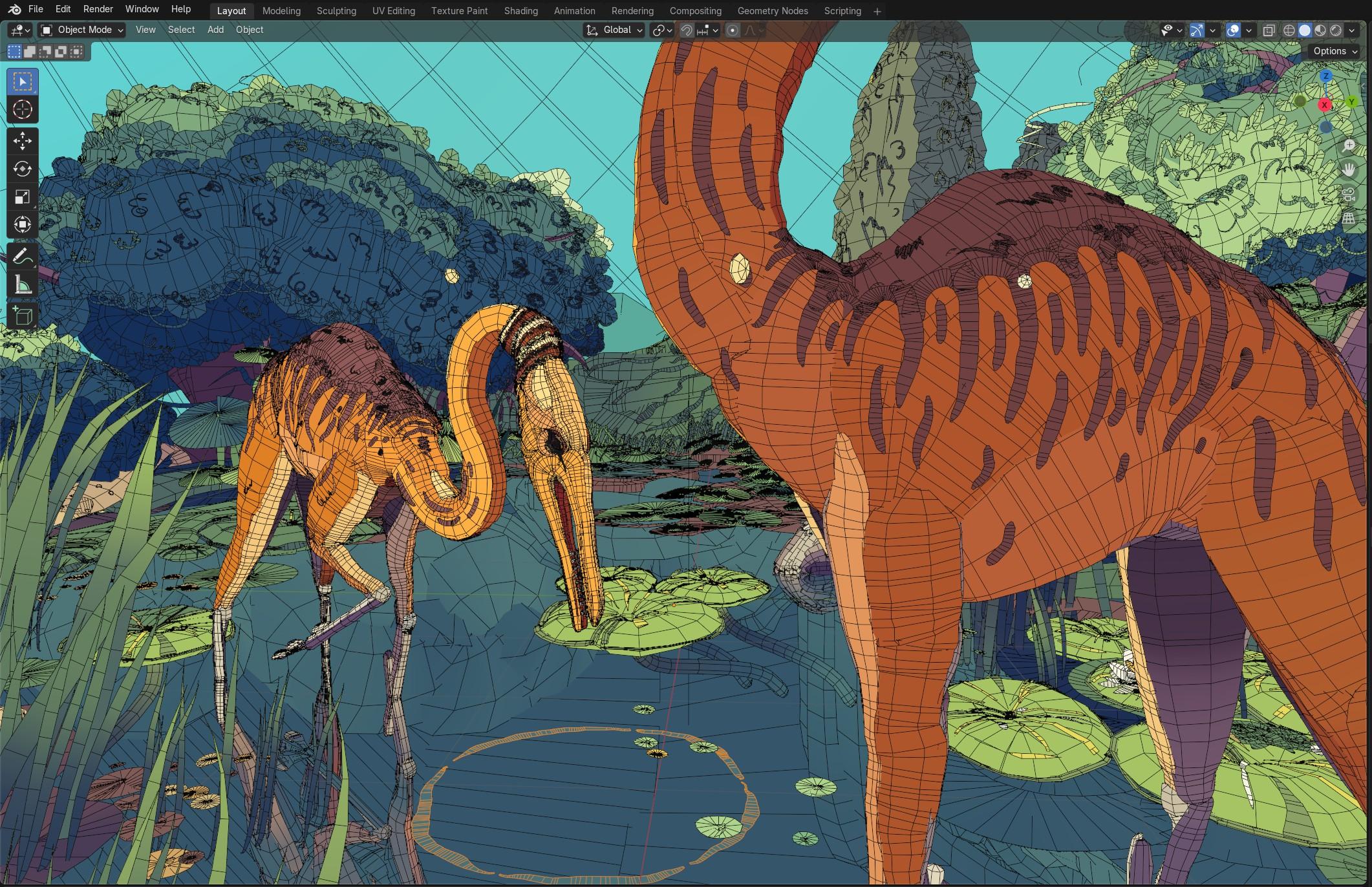Click red X axis on navigation gizmo
Screen dimensions: 1372x887
[x=1324, y=105]
